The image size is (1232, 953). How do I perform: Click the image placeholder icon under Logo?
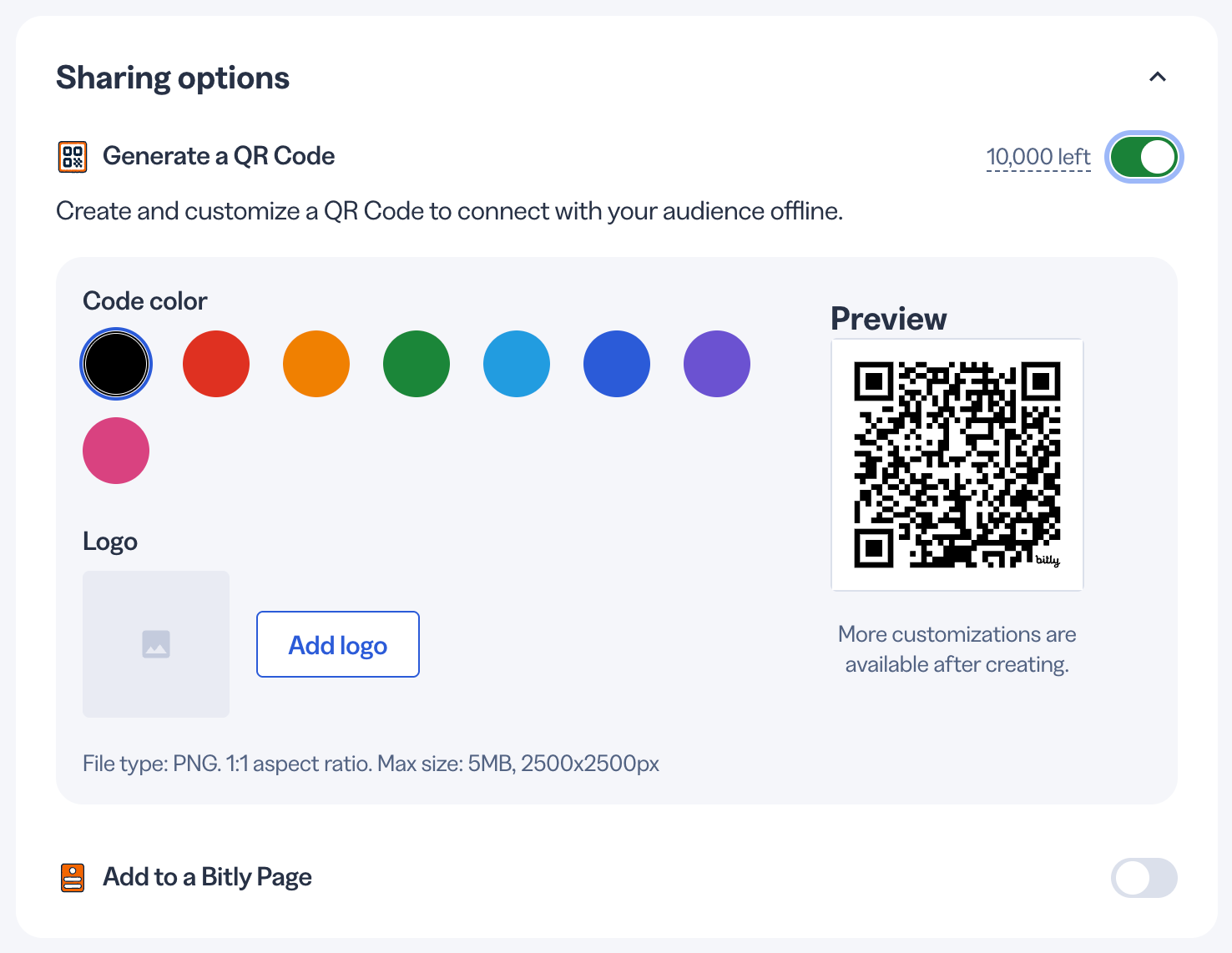pyautogui.click(x=156, y=644)
